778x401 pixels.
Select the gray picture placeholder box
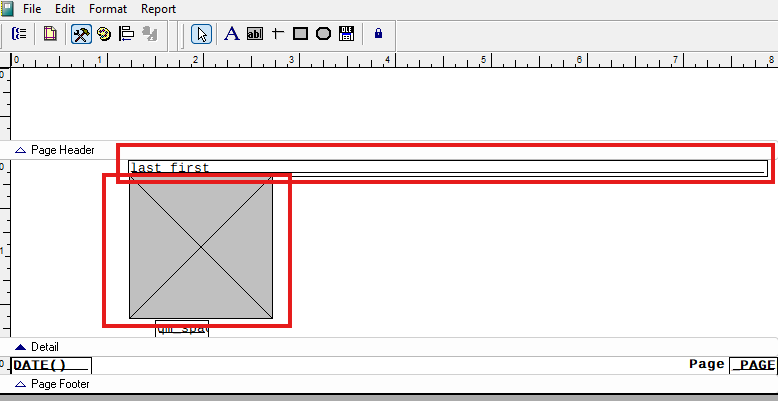[x=201, y=247]
